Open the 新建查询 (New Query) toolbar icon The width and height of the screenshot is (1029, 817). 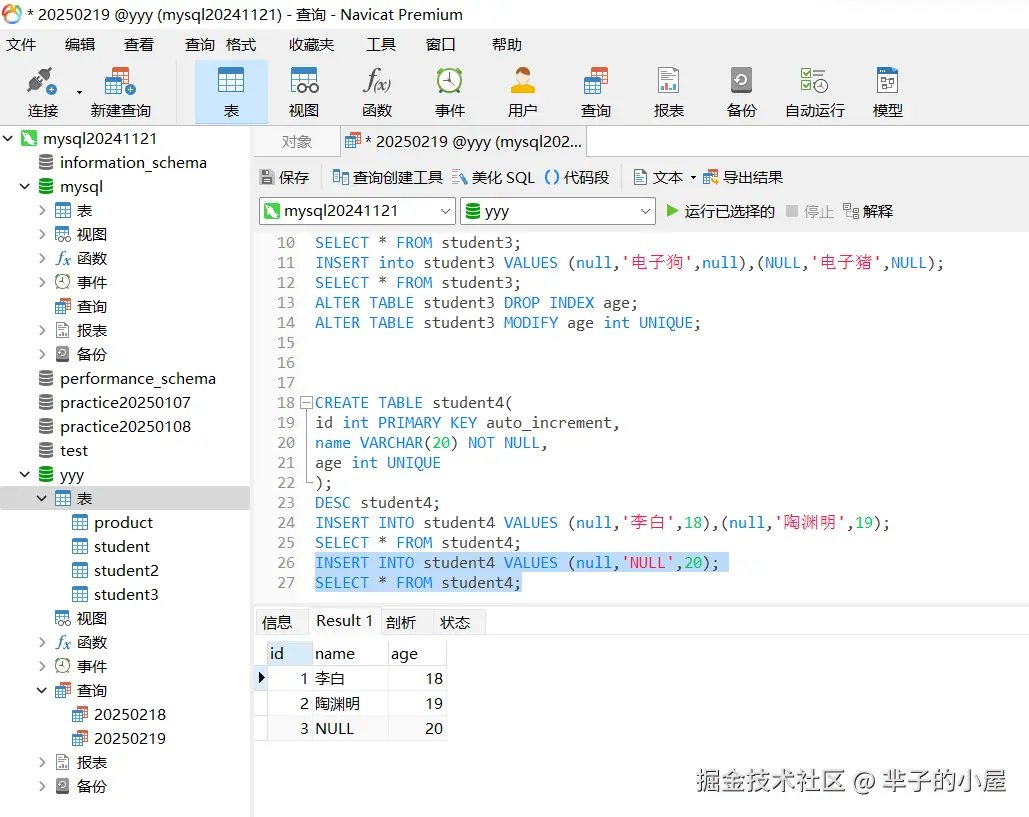[x=120, y=92]
